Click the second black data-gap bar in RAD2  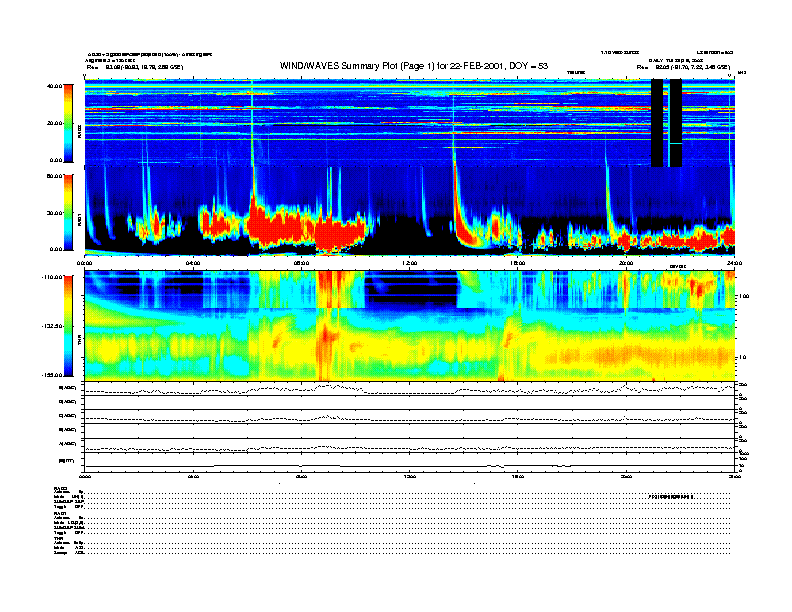point(676,123)
